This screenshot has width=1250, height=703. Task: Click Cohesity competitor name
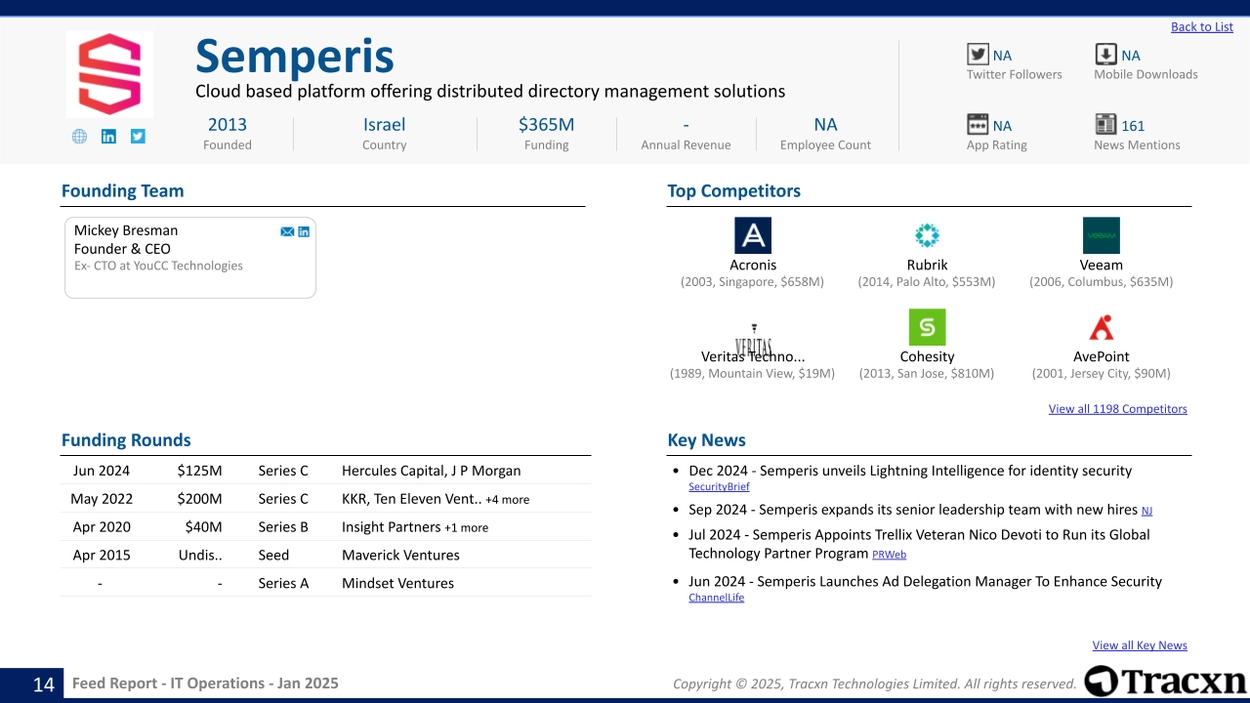[x=927, y=356]
